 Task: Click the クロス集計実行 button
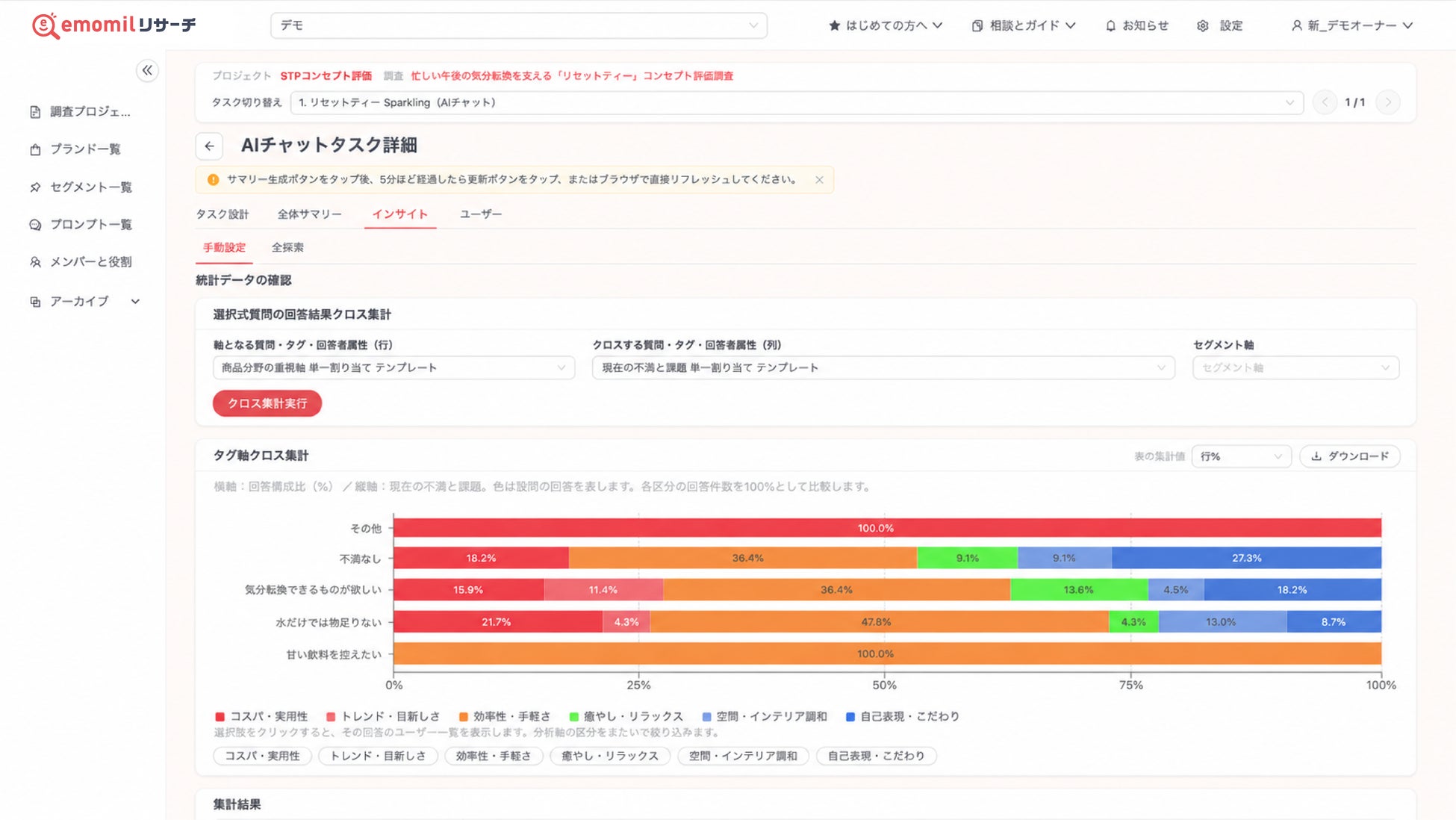pyautogui.click(x=267, y=403)
